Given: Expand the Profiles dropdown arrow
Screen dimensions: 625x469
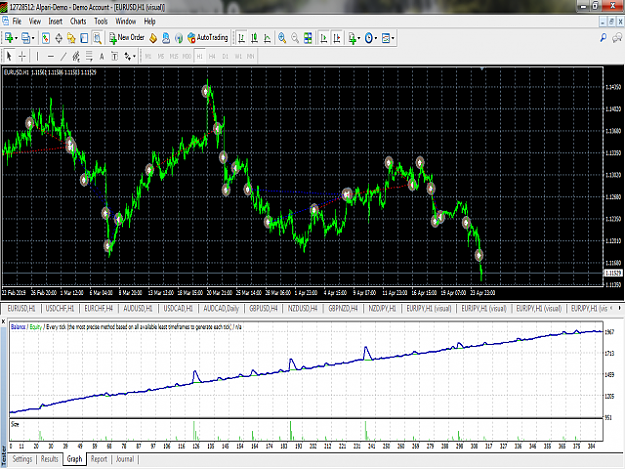Looking at the screenshot, I should [33, 38].
